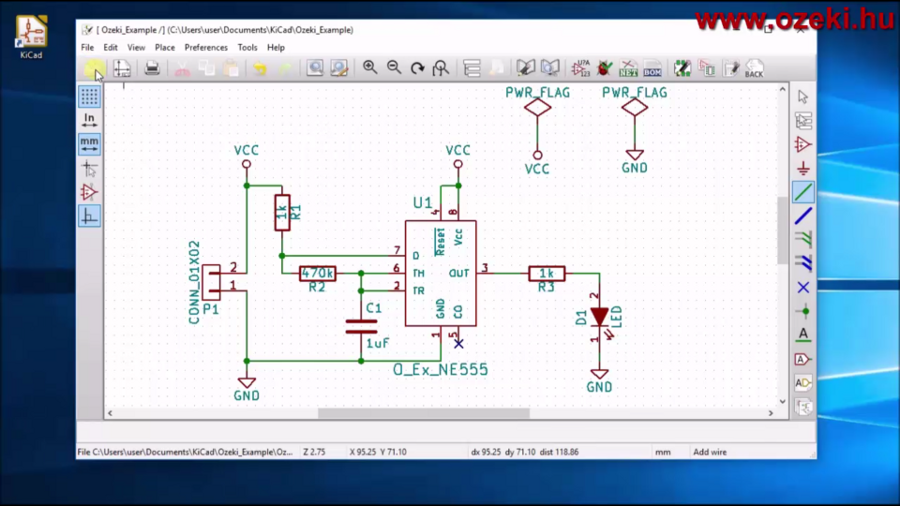Click the scroll right arrow
900x506 pixels.
(x=771, y=413)
